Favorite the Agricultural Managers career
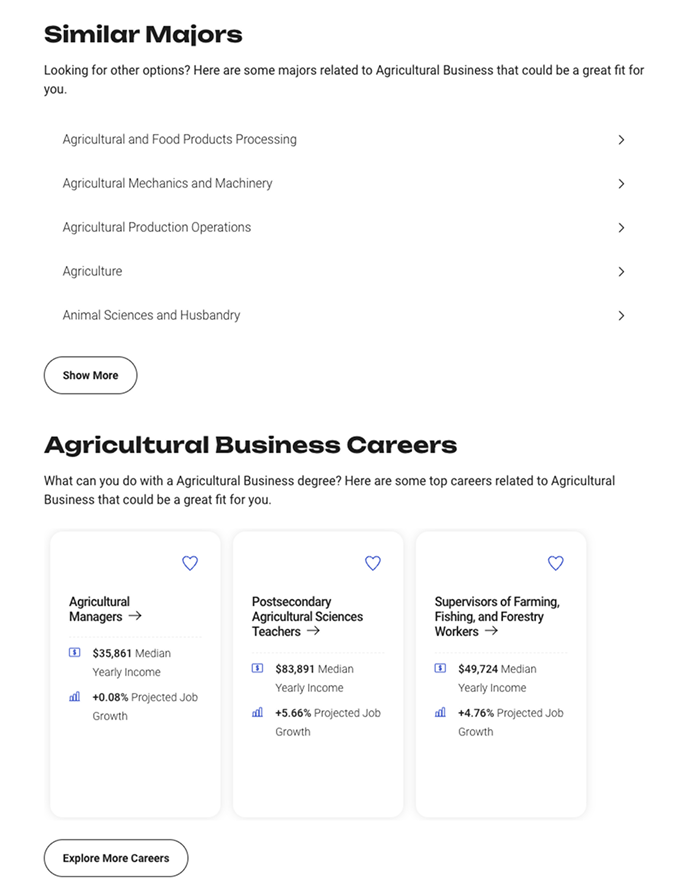 point(190,563)
